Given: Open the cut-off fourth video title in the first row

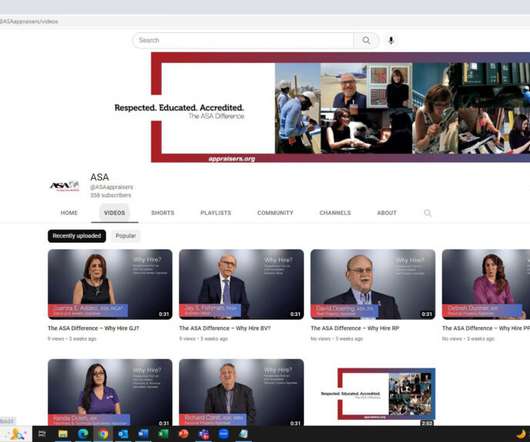Looking at the screenshot, I should click(x=486, y=328).
